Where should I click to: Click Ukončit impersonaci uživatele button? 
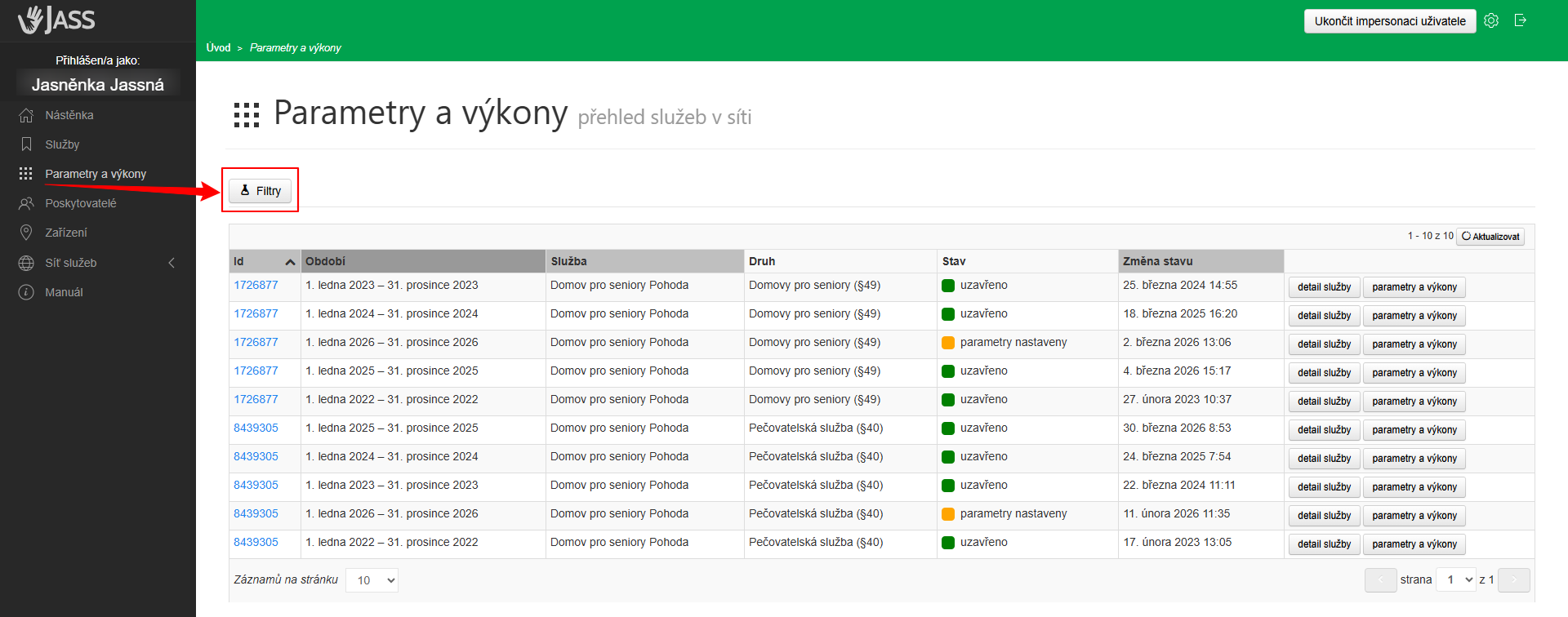click(1390, 21)
